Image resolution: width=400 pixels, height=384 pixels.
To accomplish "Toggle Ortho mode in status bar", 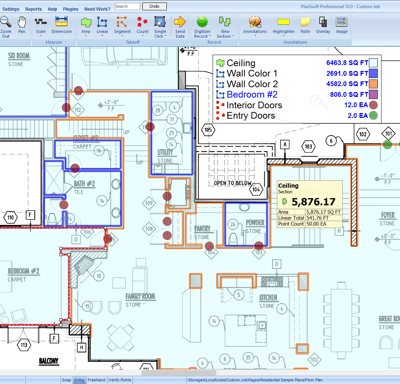I will pyautogui.click(x=79, y=380).
